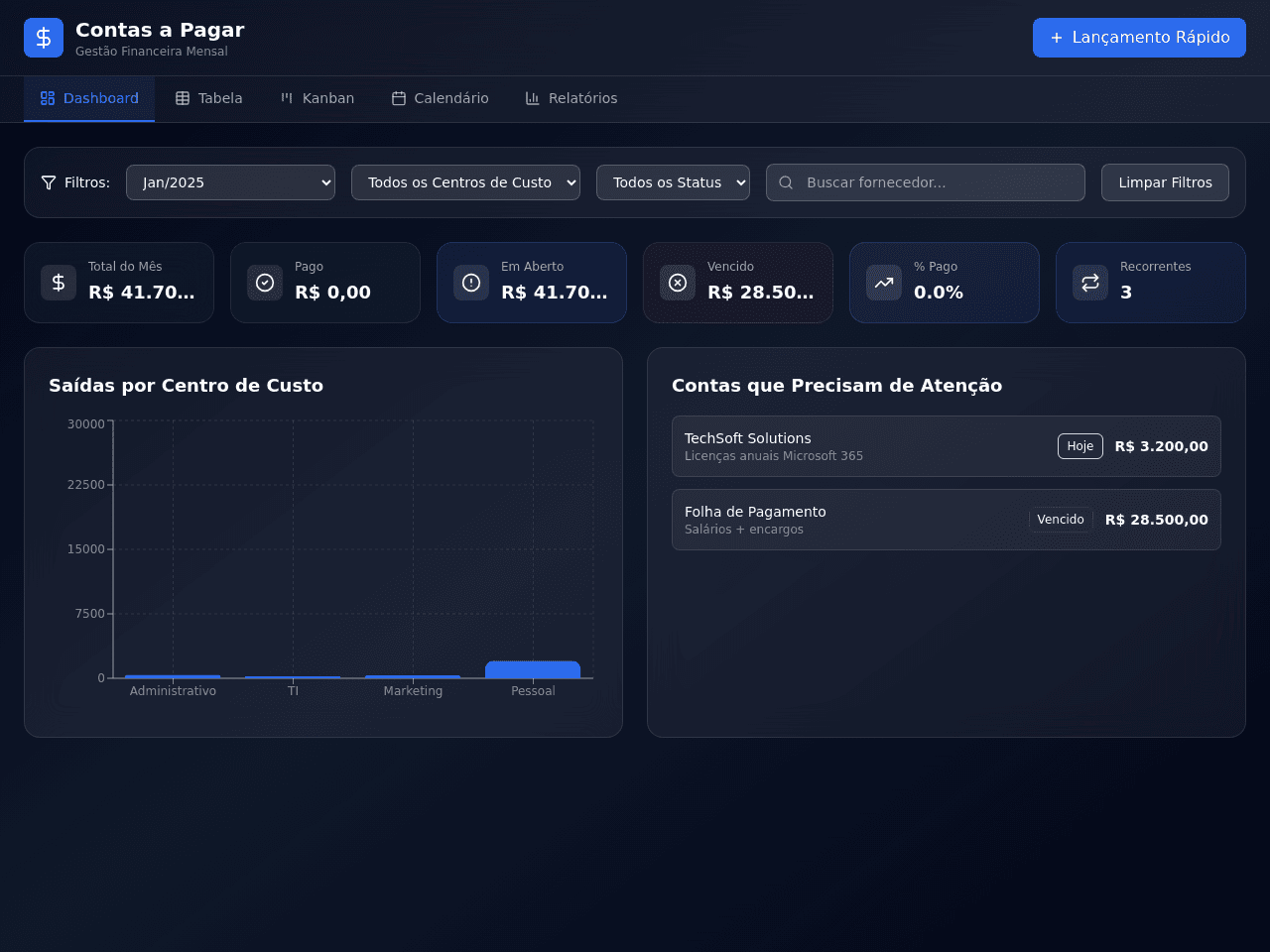Click the Vencido x-circle icon
The width and height of the screenshot is (1270, 952).
678,283
